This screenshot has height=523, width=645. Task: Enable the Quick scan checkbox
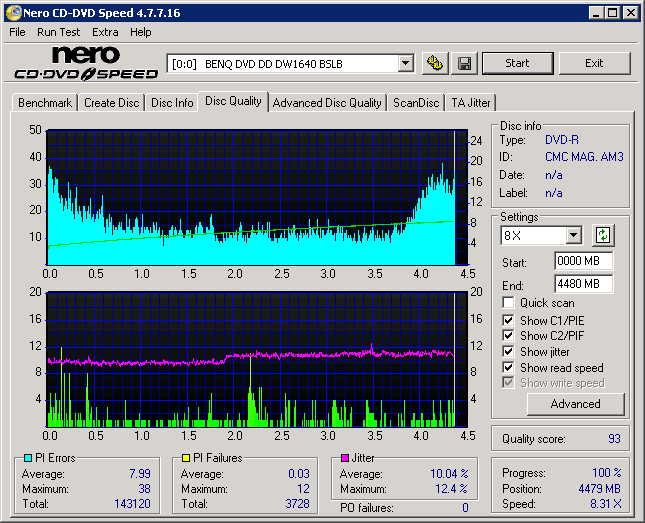pyautogui.click(x=509, y=303)
